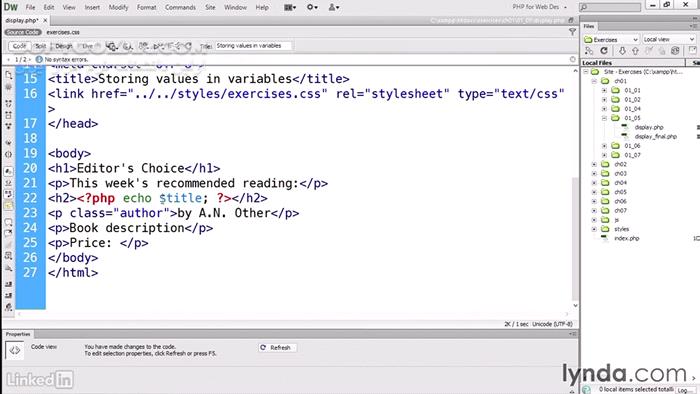Expand the ch02 folder
Viewport: 700px width, 394px height.
click(594, 164)
